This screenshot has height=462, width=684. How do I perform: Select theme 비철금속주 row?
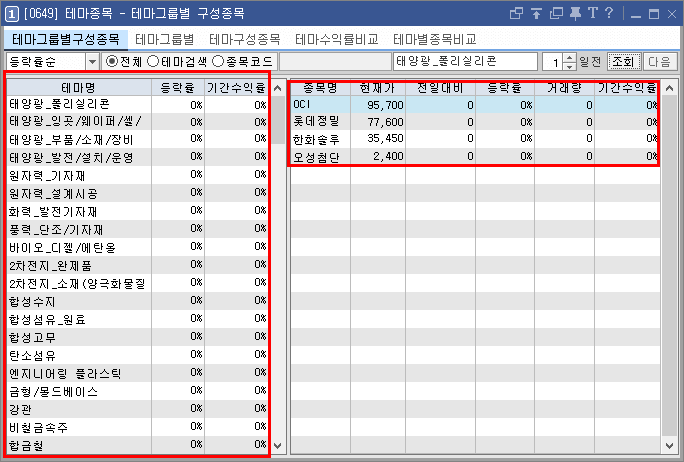click(137, 428)
